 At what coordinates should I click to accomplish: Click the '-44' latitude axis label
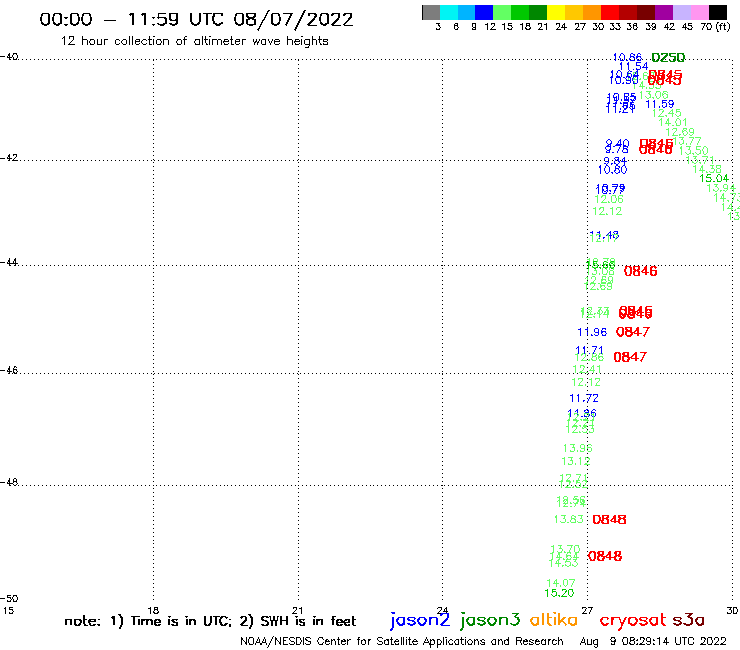(9, 262)
